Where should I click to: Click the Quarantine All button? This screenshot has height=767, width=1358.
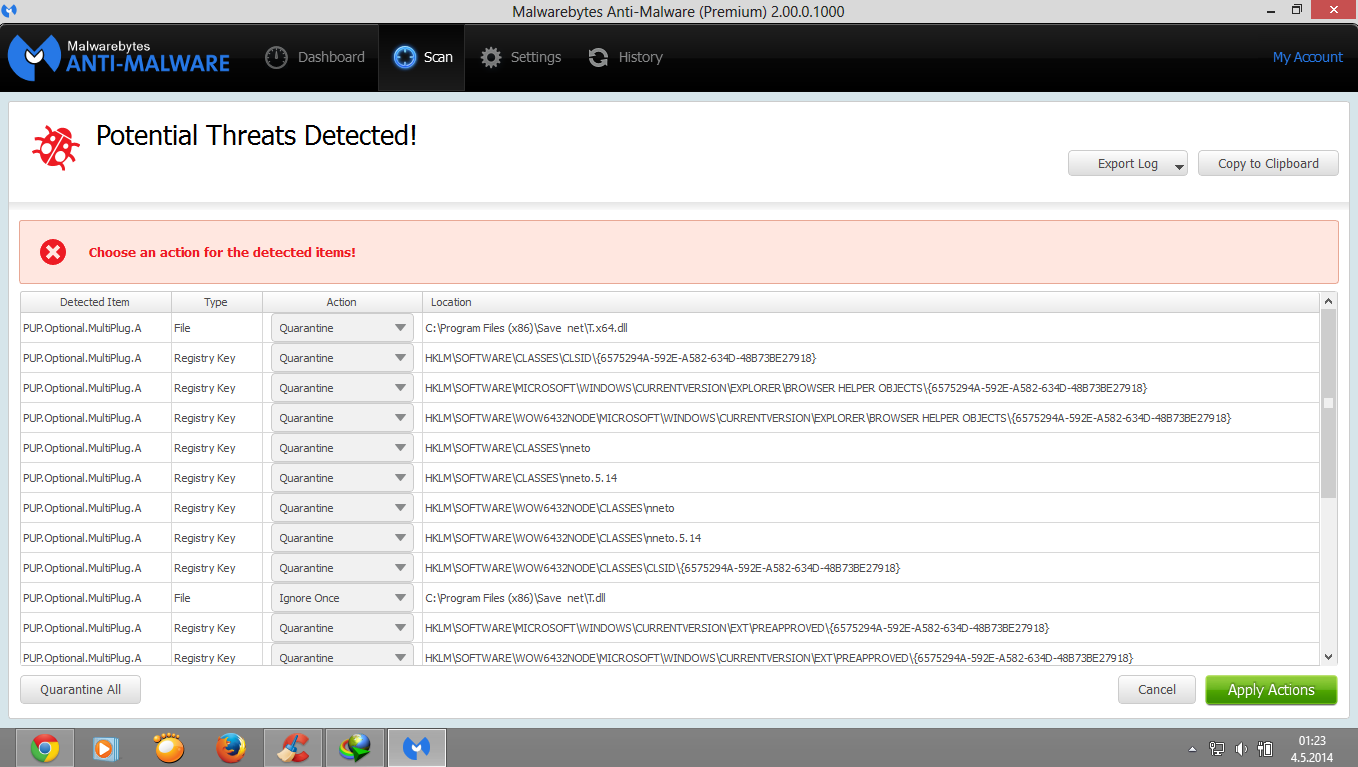coord(80,690)
